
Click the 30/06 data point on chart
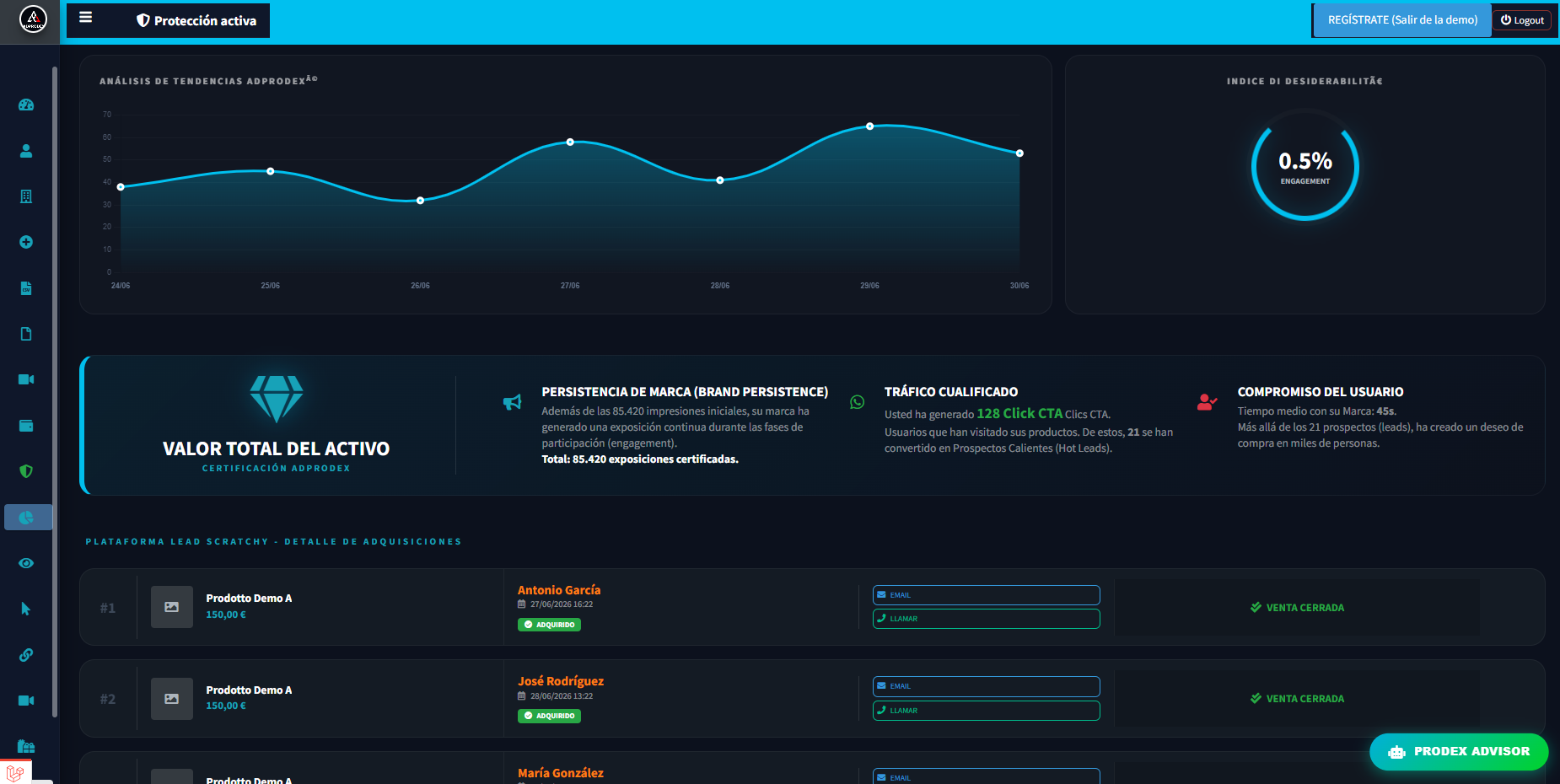coord(1019,153)
